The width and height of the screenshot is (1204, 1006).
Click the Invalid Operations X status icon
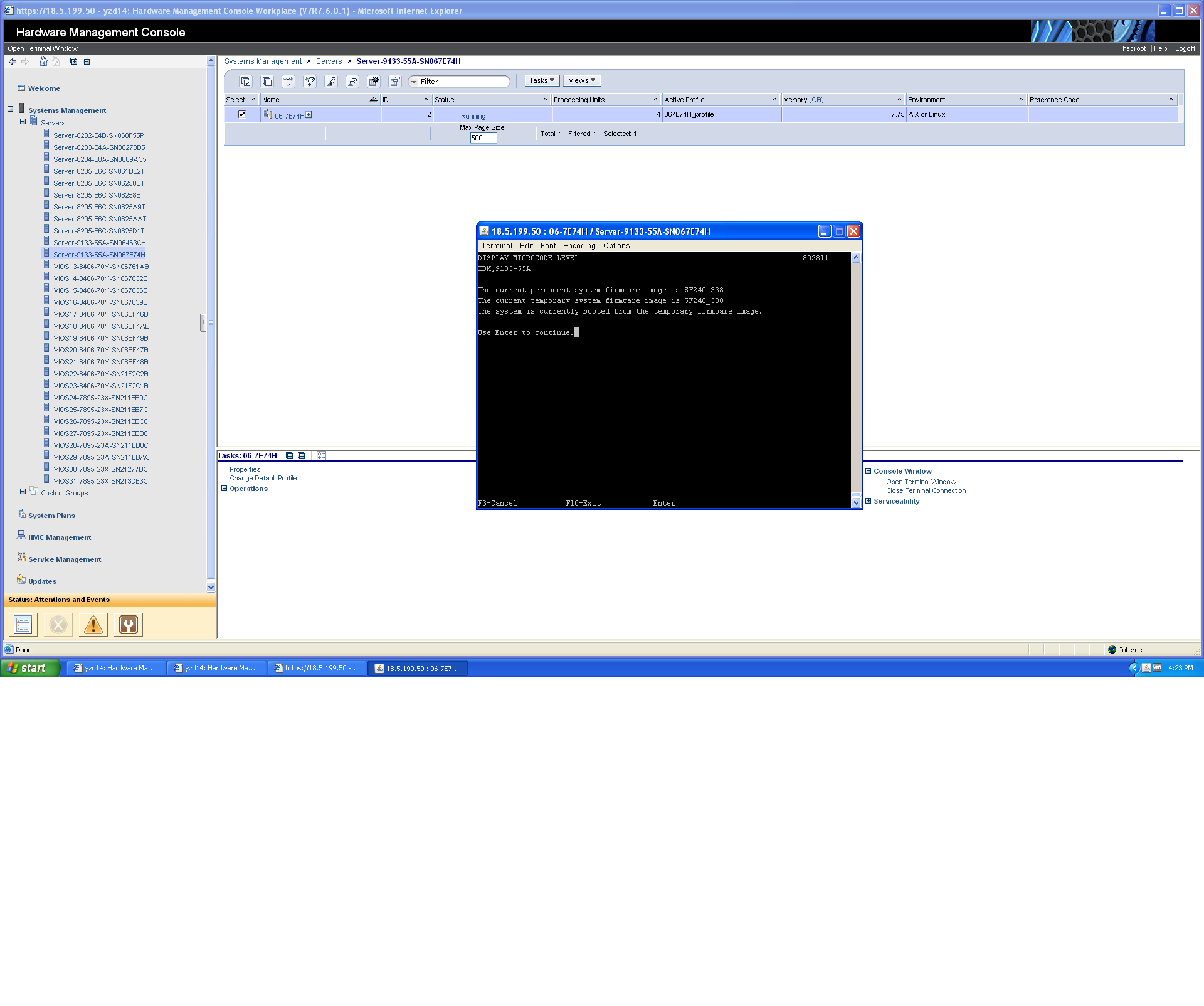[58, 625]
